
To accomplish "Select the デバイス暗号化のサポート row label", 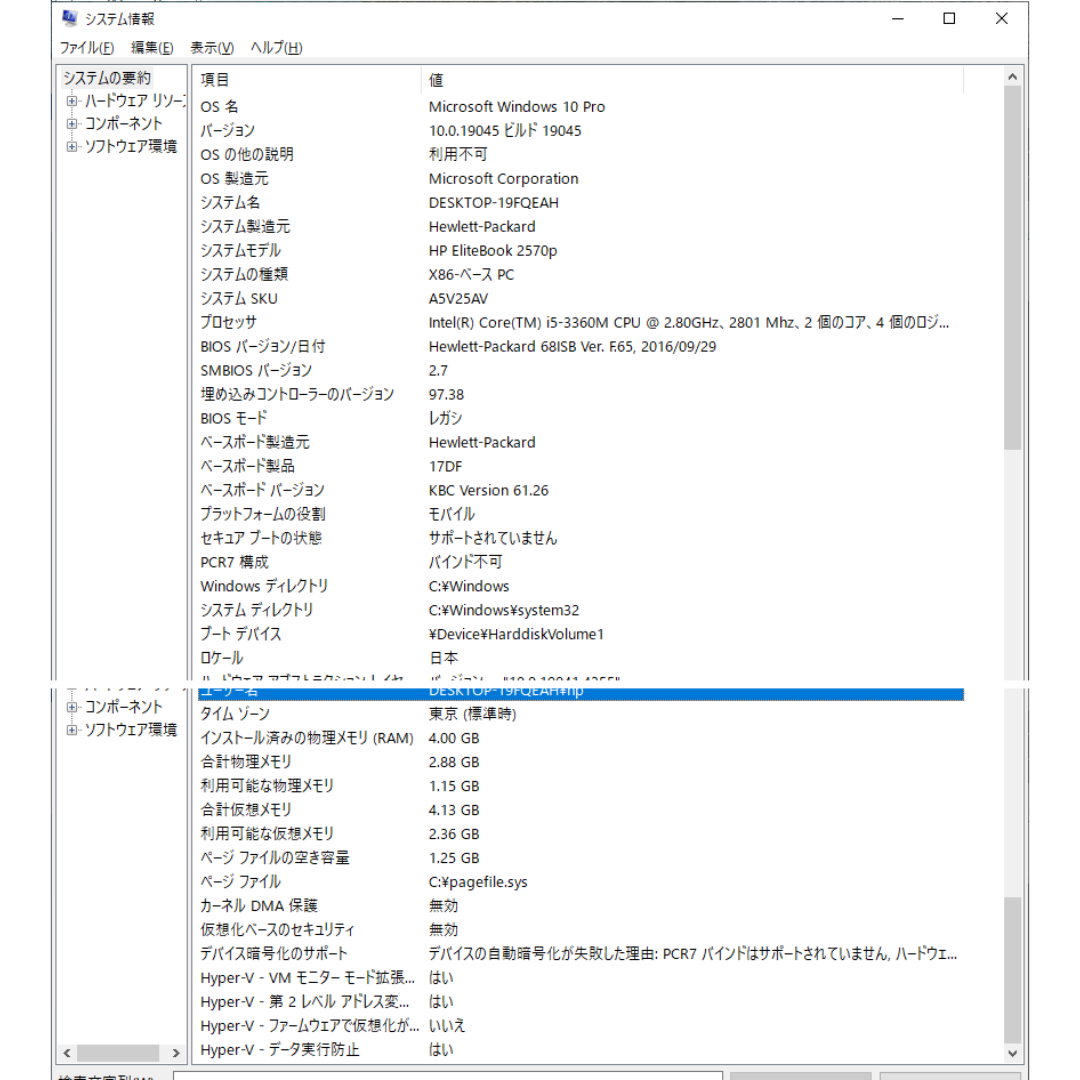I will 273,954.
